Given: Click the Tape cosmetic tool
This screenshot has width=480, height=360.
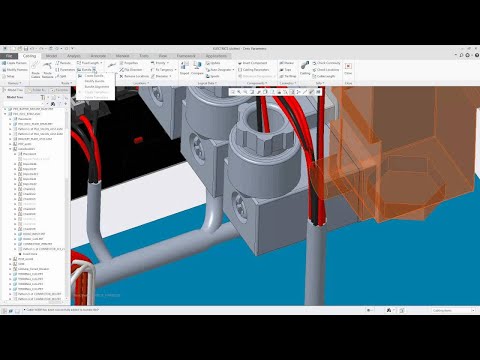Looking at the screenshot, I should 285,70.
